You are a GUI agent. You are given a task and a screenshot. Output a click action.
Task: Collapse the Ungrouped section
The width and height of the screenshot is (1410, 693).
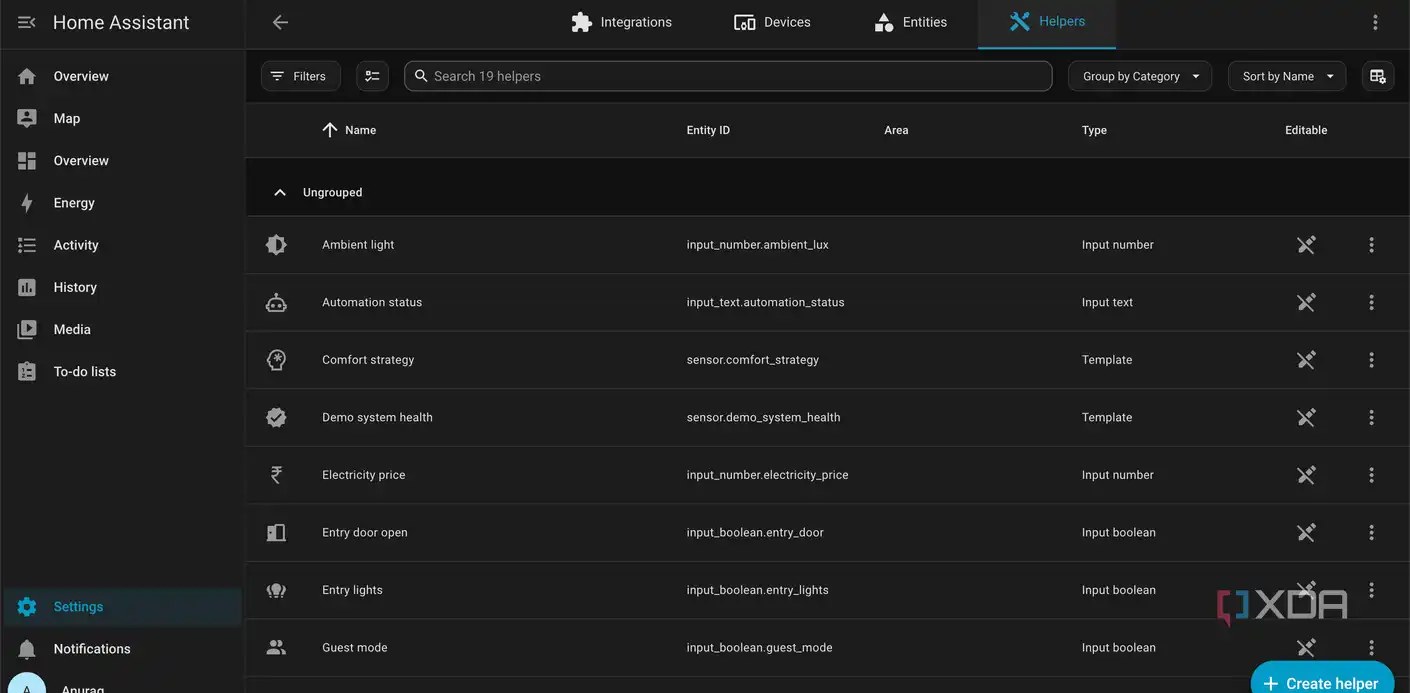[280, 192]
